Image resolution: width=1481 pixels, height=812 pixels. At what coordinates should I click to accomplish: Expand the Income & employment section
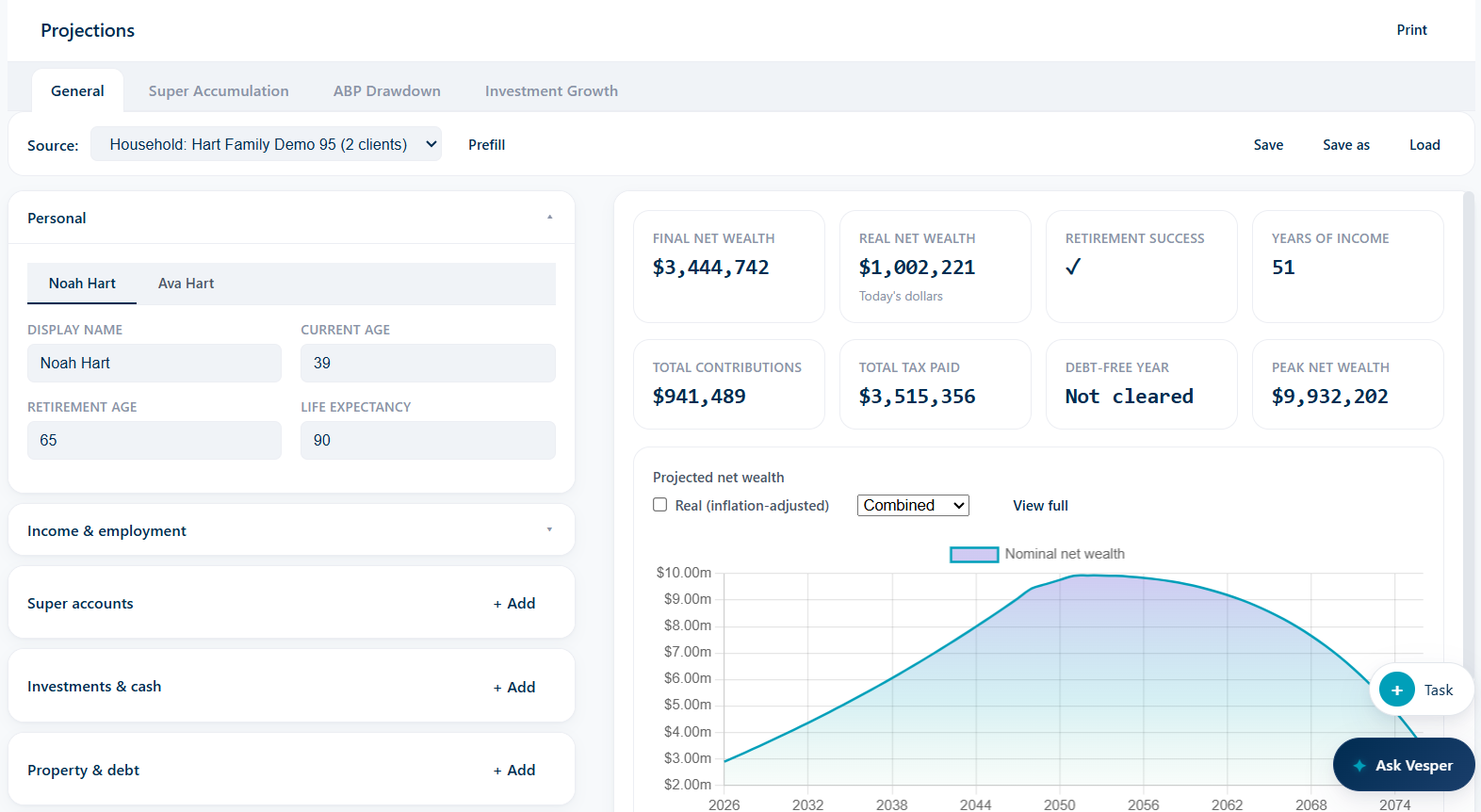tap(291, 530)
